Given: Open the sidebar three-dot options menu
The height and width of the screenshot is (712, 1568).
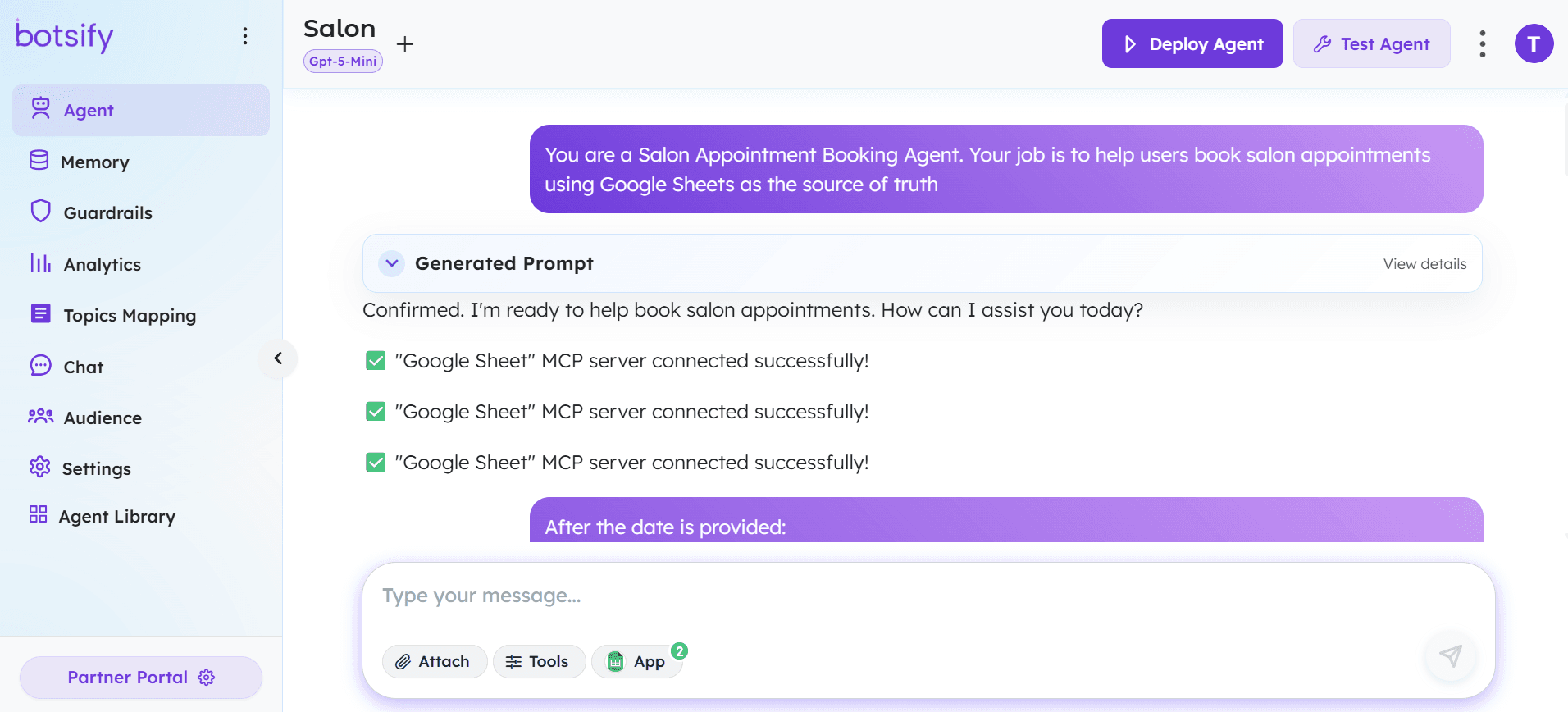Looking at the screenshot, I should click(x=245, y=36).
